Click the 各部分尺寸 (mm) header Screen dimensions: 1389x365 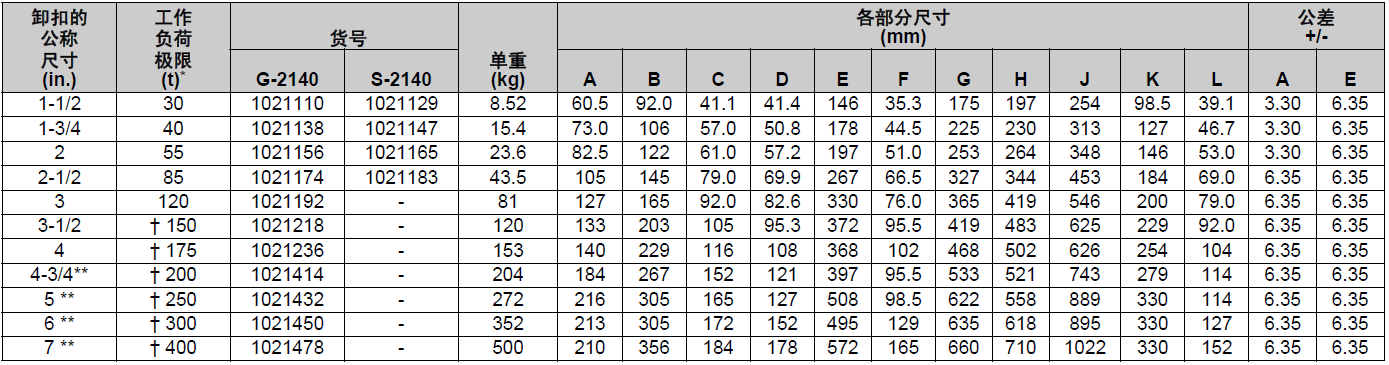coord(903,27)
